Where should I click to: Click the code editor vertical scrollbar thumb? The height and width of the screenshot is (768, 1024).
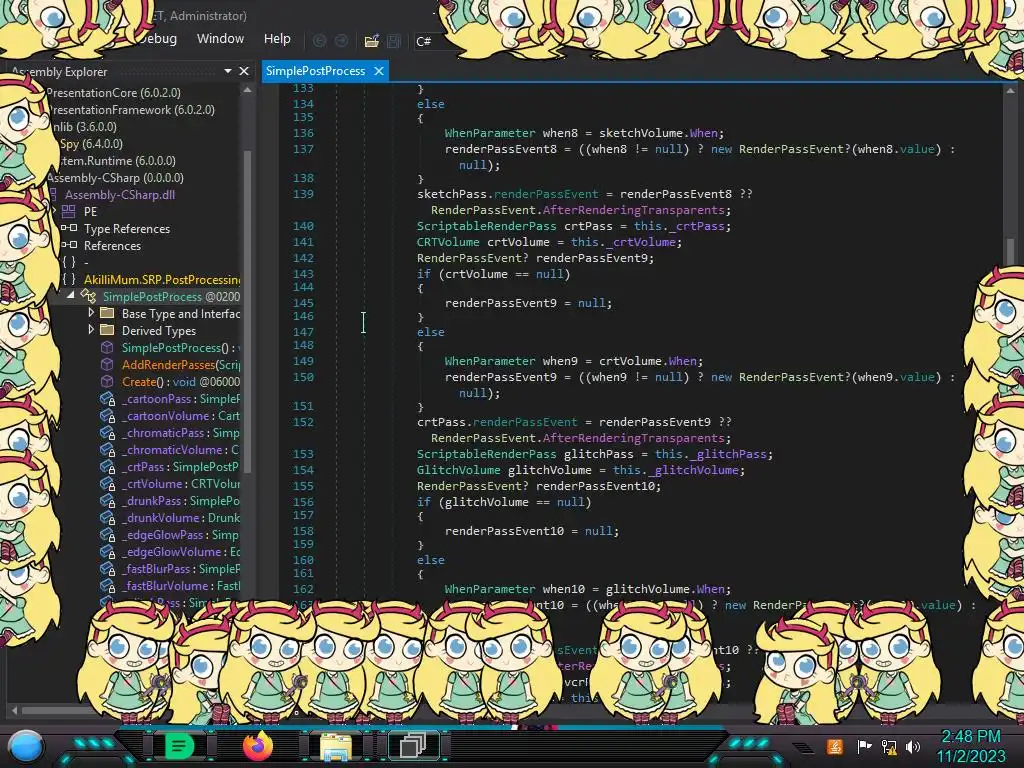[1010, 250]
